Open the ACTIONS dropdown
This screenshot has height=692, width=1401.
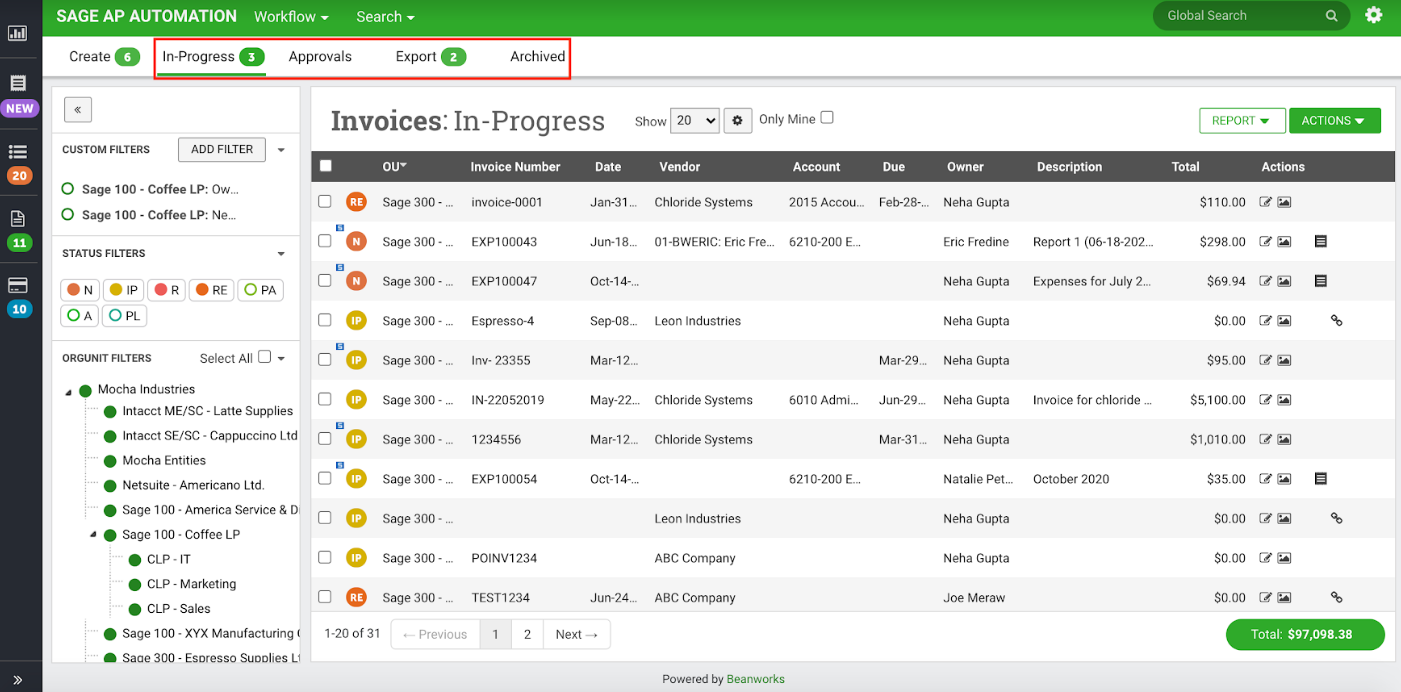tap(1335, 121)
